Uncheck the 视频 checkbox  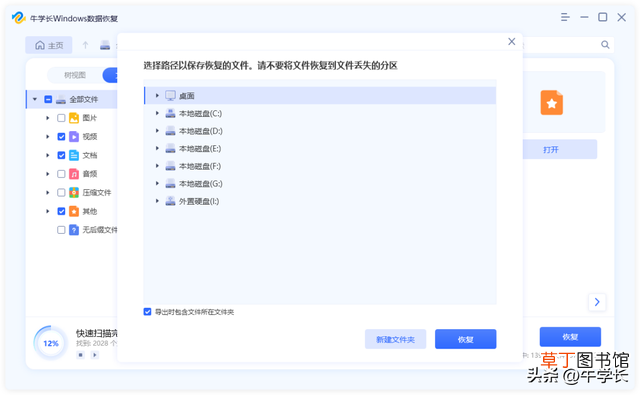coord(61,136)
